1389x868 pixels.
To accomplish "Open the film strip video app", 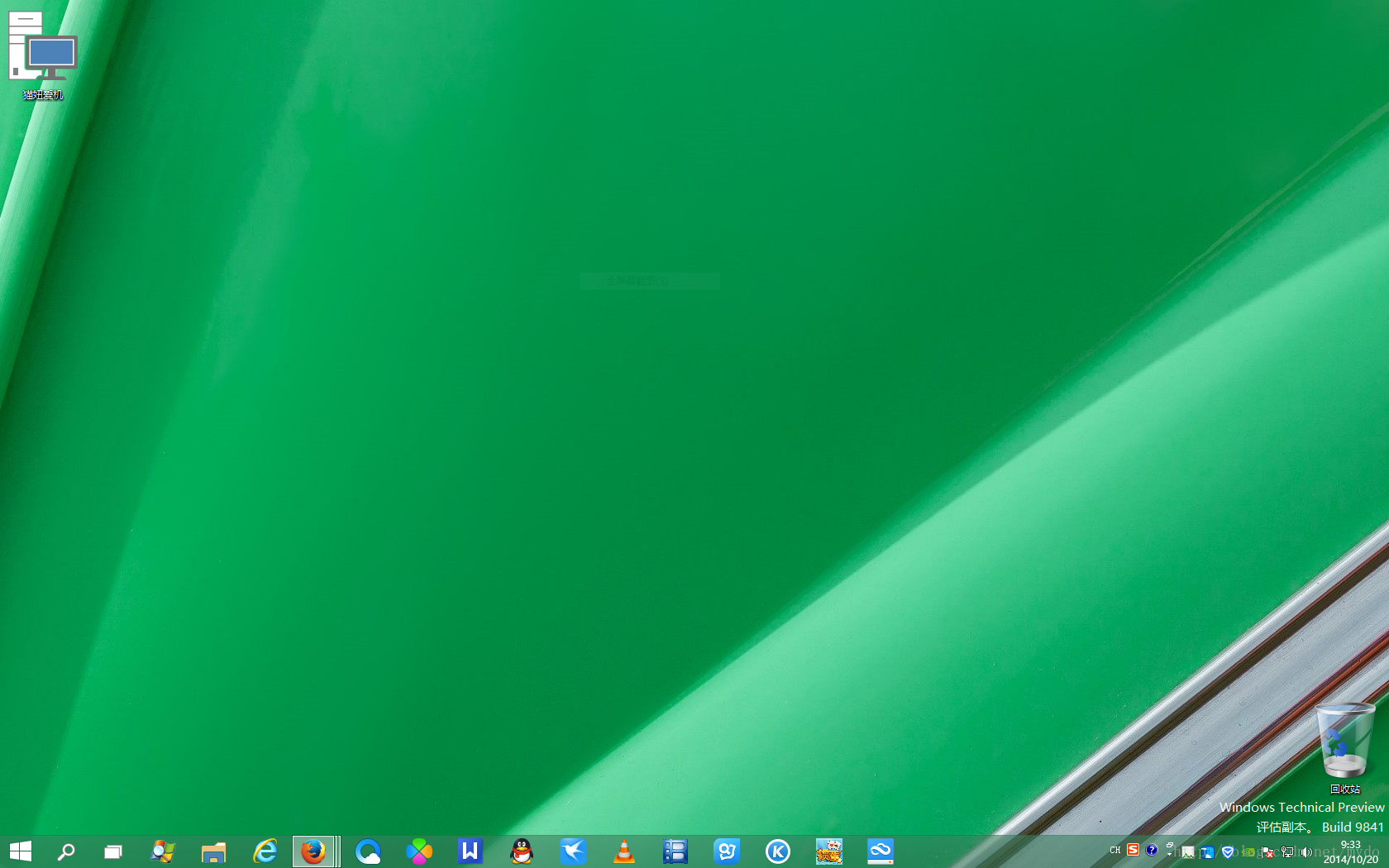I will point(675,851).
